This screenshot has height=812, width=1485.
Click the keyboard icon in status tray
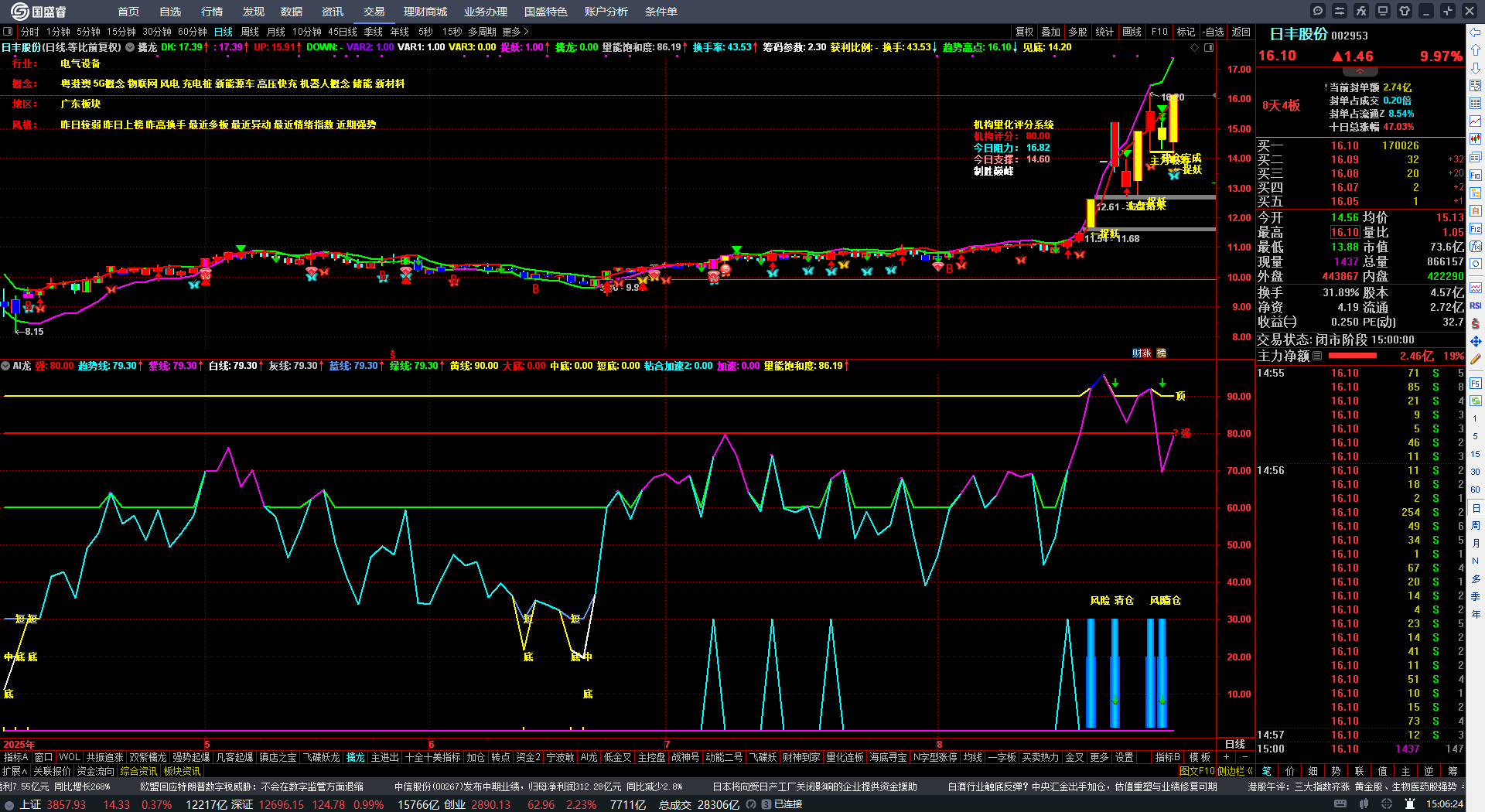1340,804
